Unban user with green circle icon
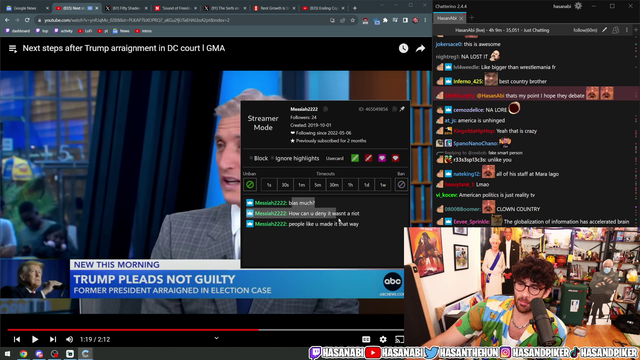The width and height of the screenshot is (640, 360). click(250, 184)
